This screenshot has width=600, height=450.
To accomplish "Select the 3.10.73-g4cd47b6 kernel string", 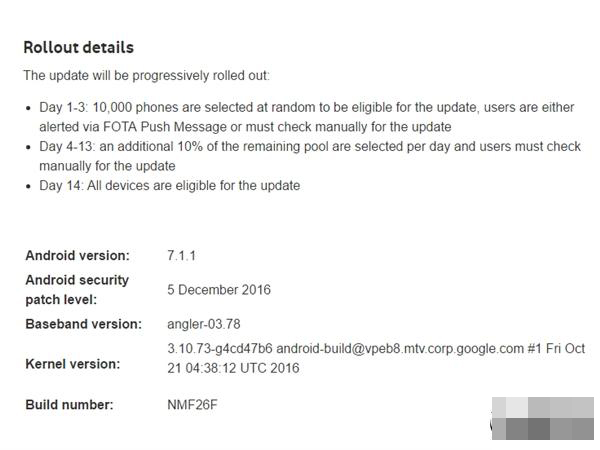I will click(x=220, y=349).
